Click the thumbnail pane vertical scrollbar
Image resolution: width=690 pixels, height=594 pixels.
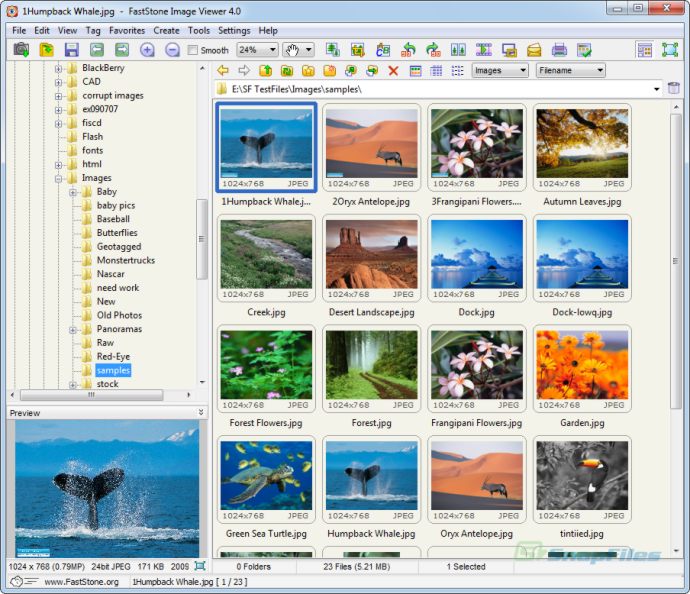pyautogui.click(x=675, y=260)
